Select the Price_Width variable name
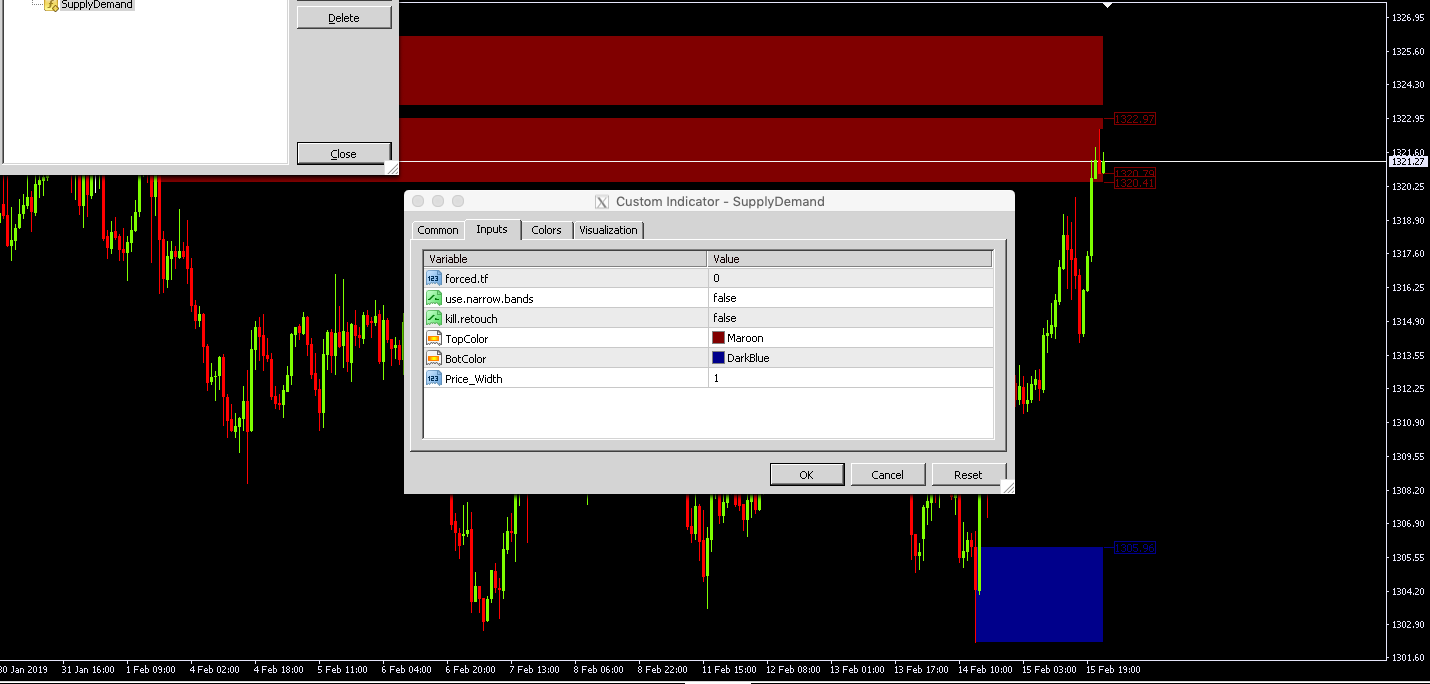This screenshot has width=1430, height=684. point(474,378)
